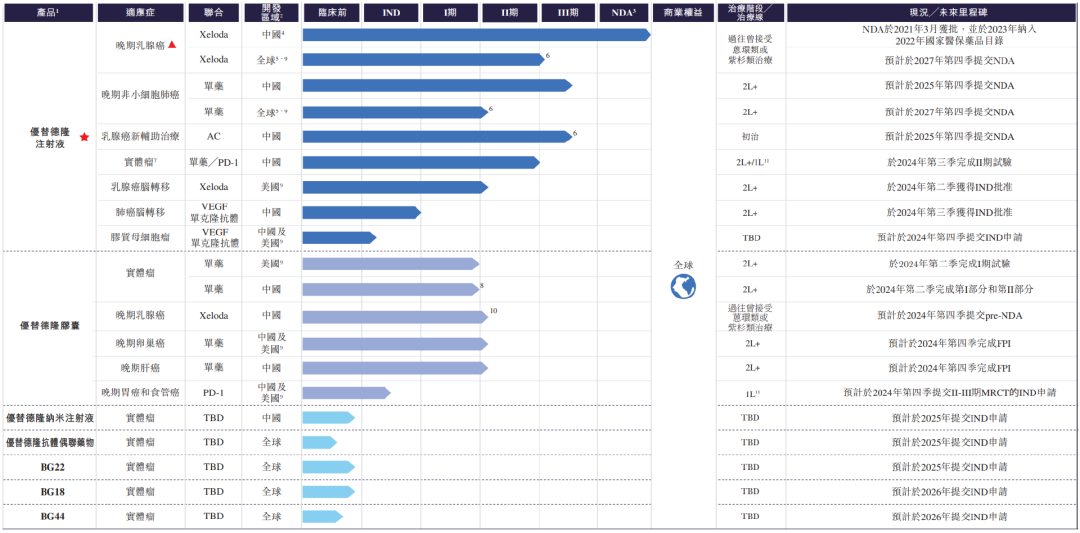This screenshot has height=533, width=1080.
Task: Click the 優替德隆抗體偶聯藥物 product label
Action: (x=49, y=443)
